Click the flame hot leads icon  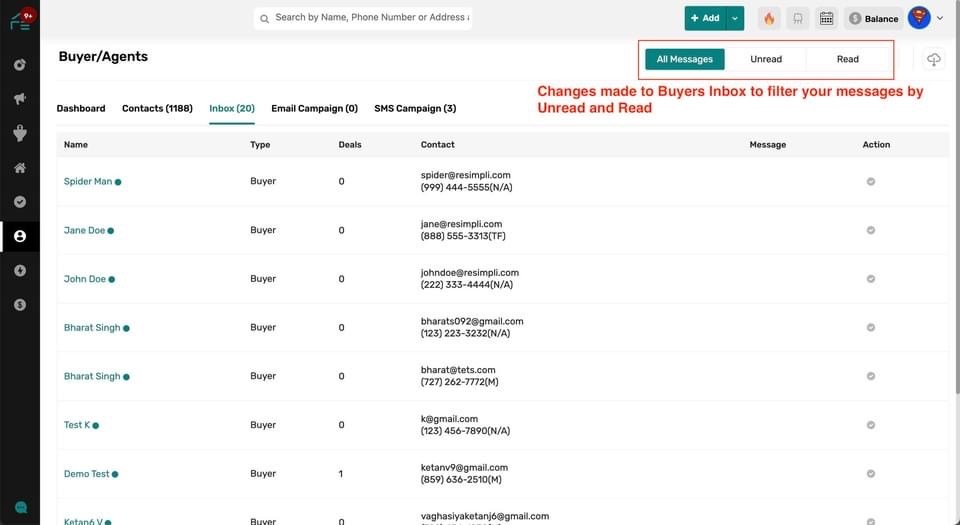[769, 18]
